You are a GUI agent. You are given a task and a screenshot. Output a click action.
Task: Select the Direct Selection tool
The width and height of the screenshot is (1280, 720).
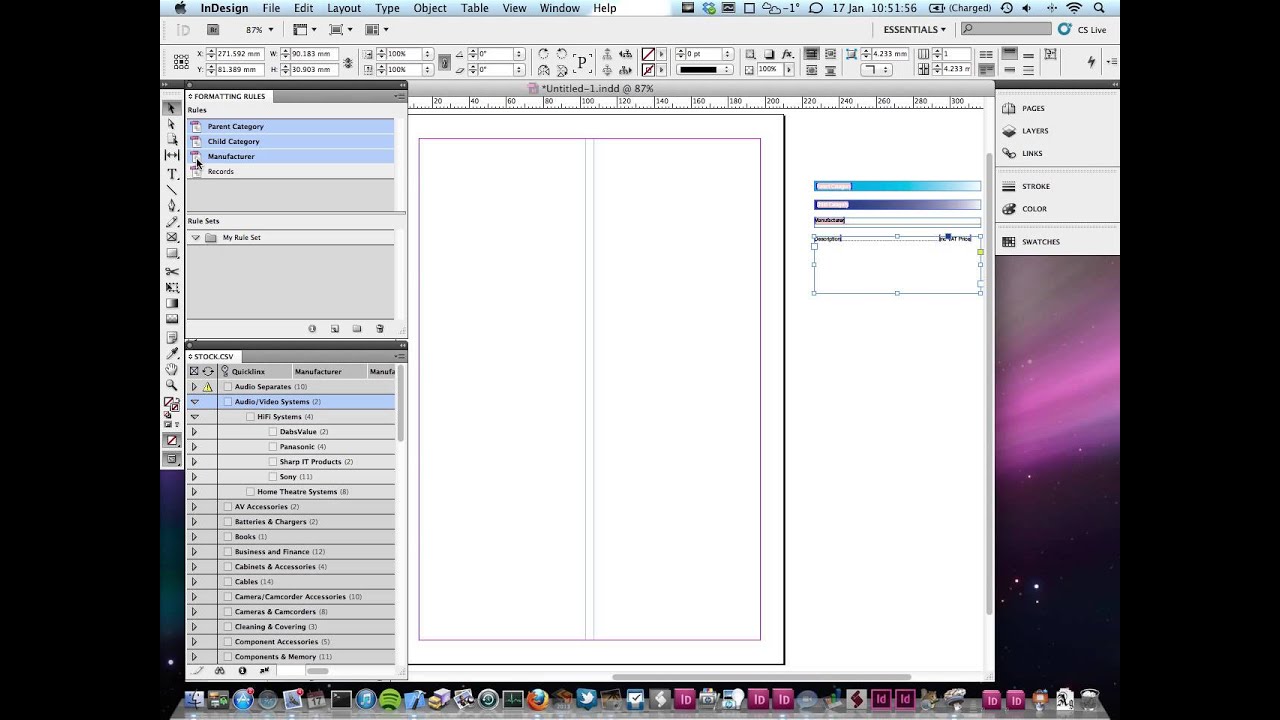click(171, 124)
